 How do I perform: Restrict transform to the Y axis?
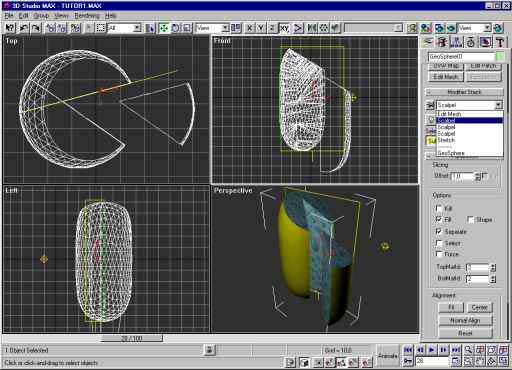pyautogui.click(x=261, y=28)
